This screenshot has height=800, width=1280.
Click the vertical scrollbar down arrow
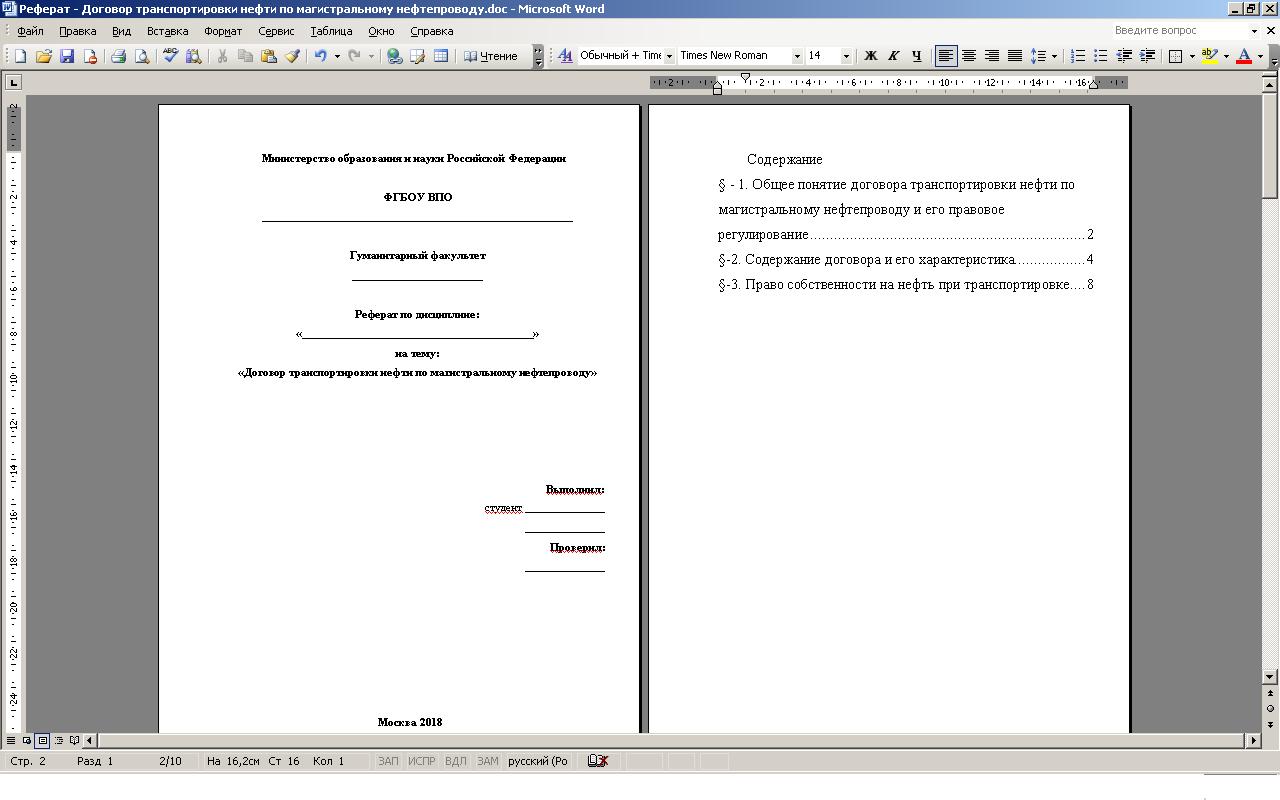[x=1270, y=677]
